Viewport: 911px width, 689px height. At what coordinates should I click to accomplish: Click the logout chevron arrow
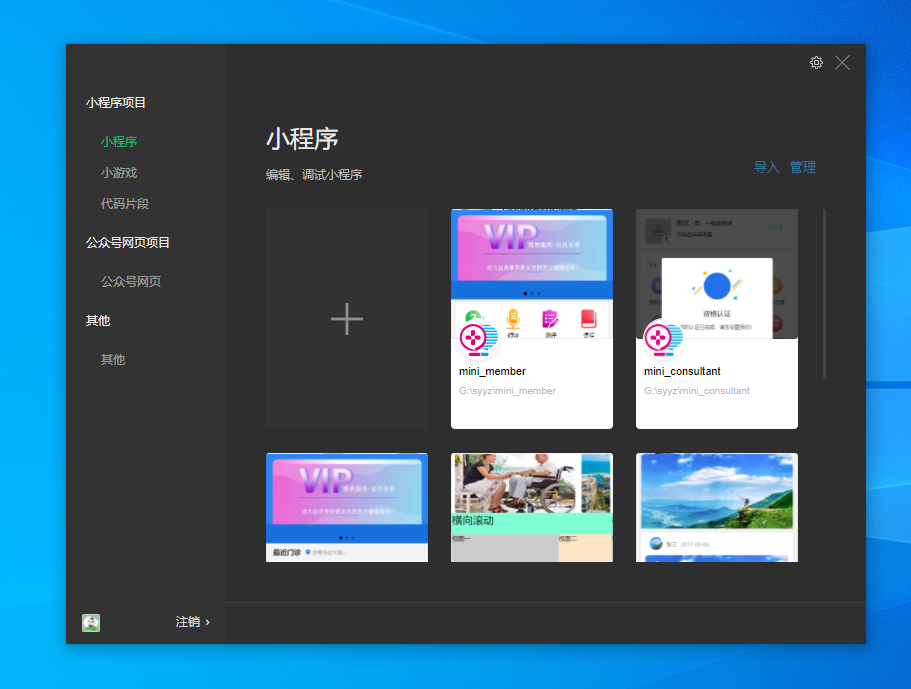(207, 622)
